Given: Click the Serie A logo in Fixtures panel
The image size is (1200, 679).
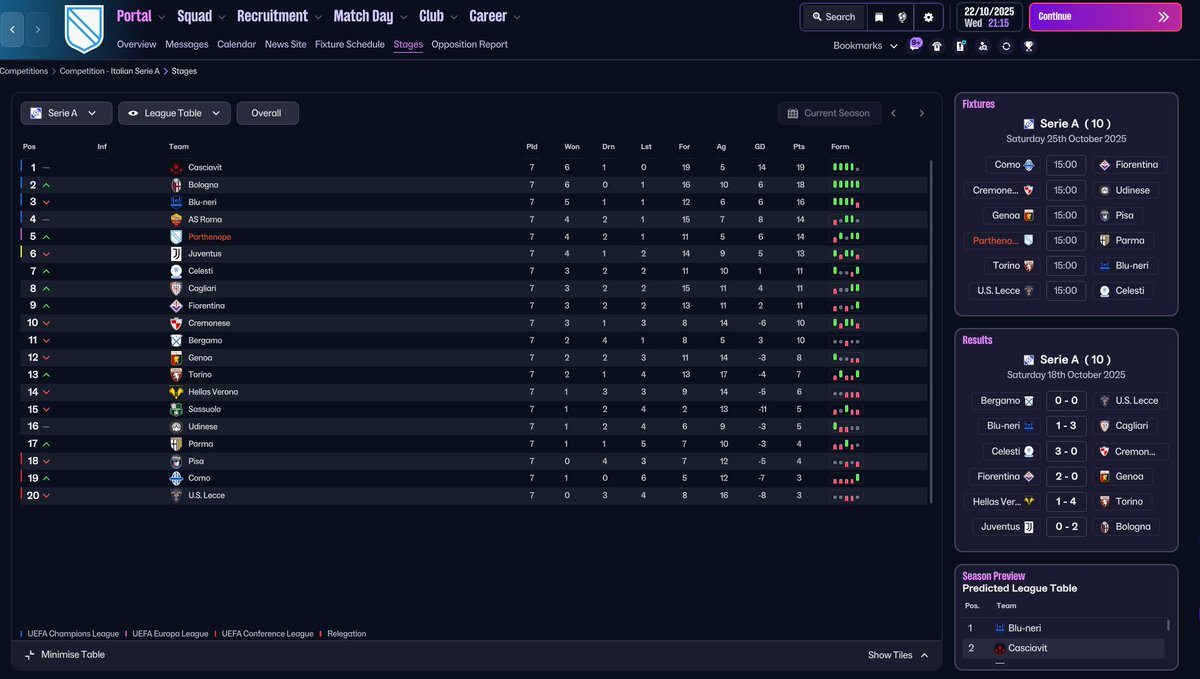Looking at the screenshot, I should (1028, 124).
